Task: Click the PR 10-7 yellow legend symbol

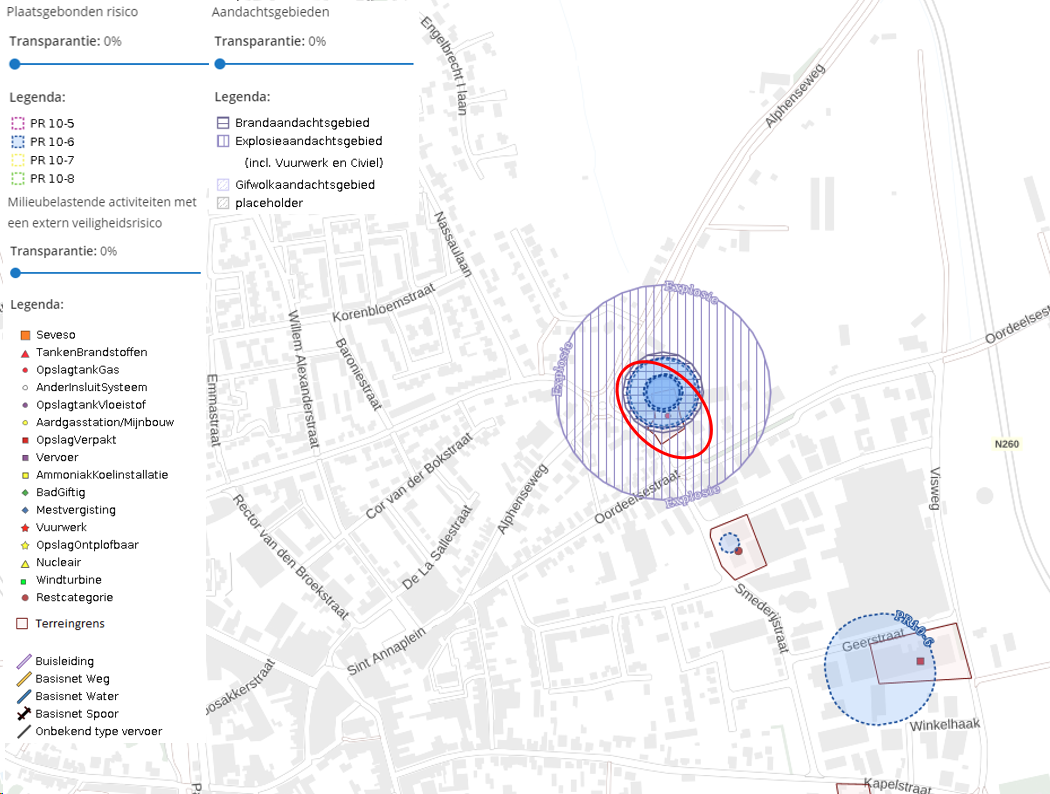Action: pos(18,160)
